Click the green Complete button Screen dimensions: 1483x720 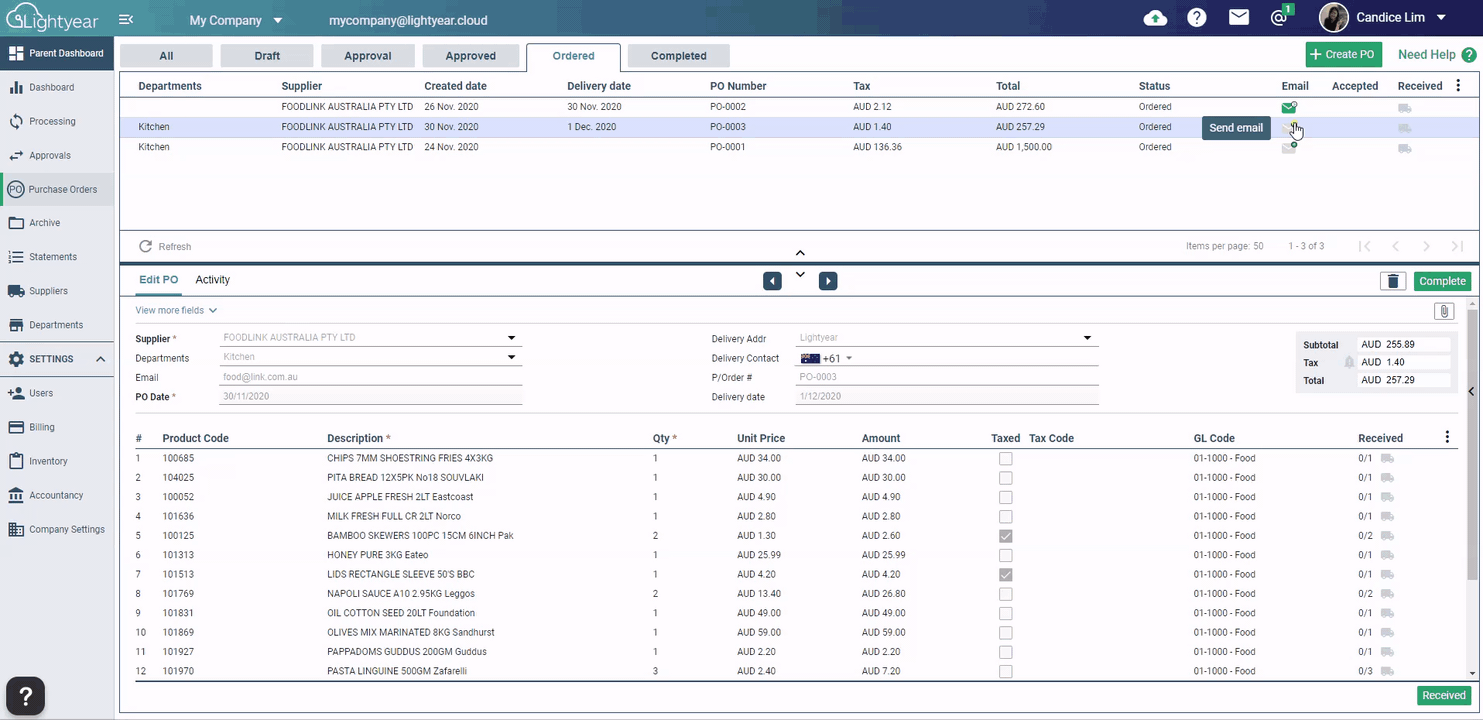click(1442, 281)
